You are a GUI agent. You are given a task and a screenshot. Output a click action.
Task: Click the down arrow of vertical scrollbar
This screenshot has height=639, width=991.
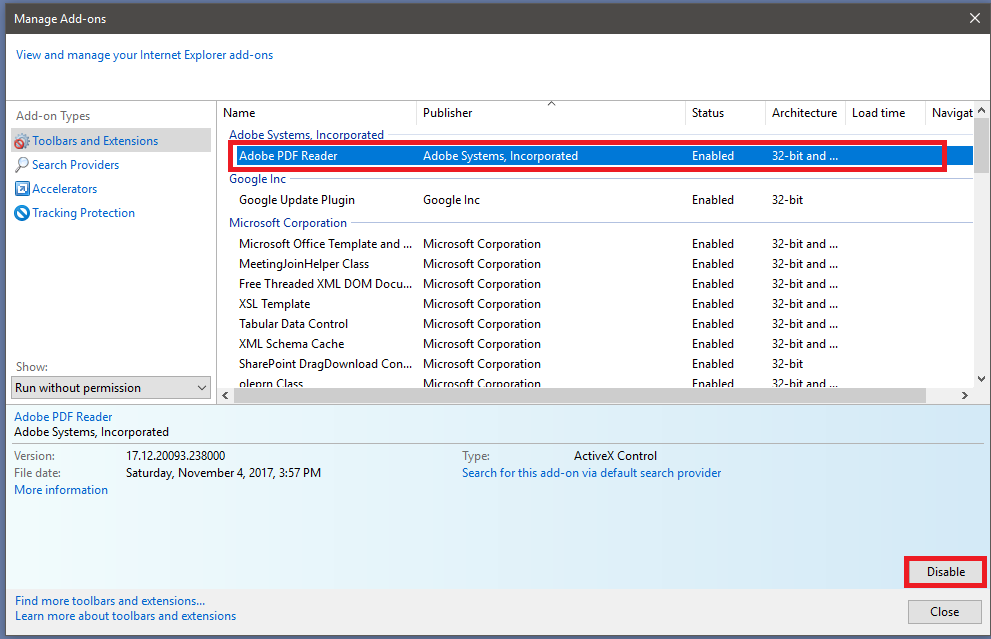point(981,379)
